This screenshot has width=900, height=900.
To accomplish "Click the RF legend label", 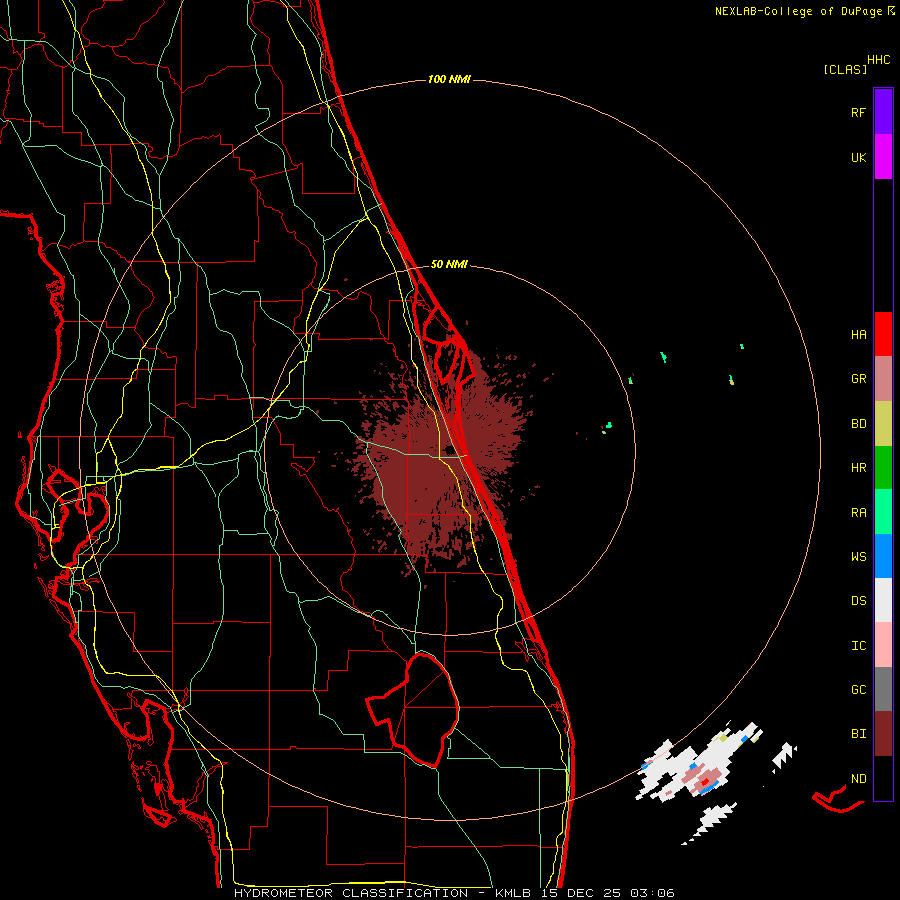I will pyautogui.click(x=858, y=112).
